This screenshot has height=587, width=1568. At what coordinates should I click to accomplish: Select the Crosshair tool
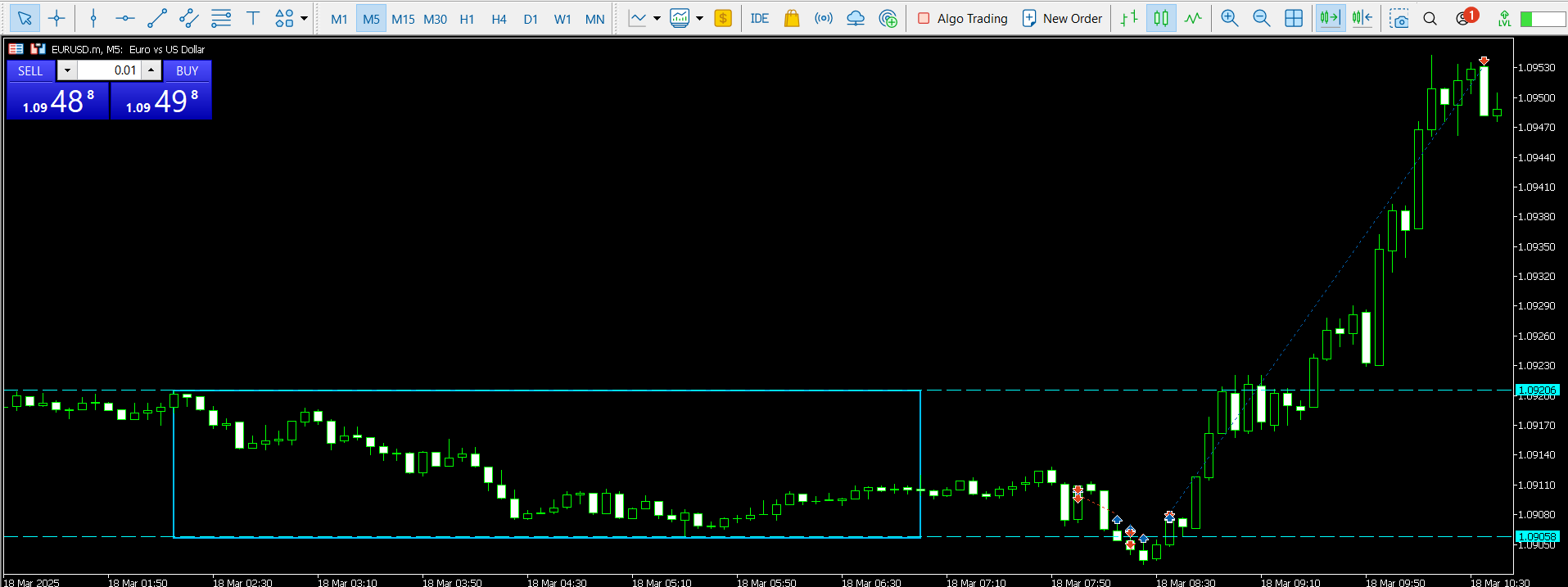click(x=56, y=18)
